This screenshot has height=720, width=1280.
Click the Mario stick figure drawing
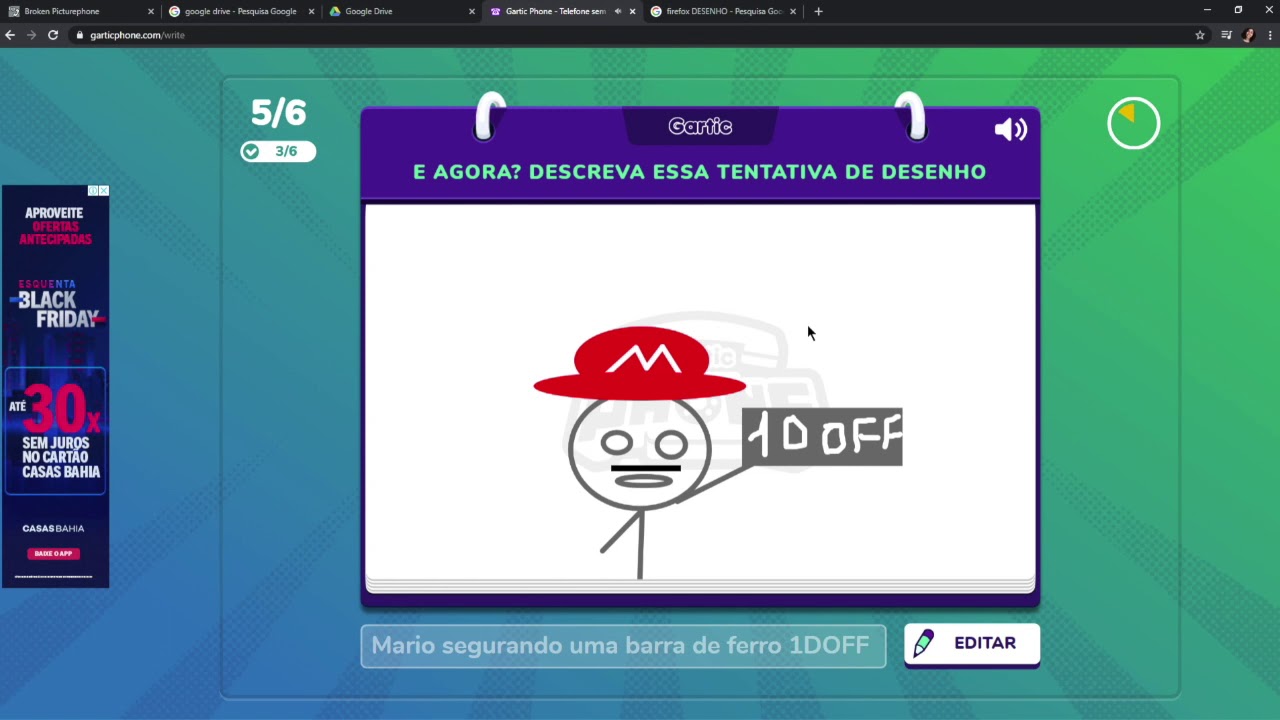pos(640,440)
